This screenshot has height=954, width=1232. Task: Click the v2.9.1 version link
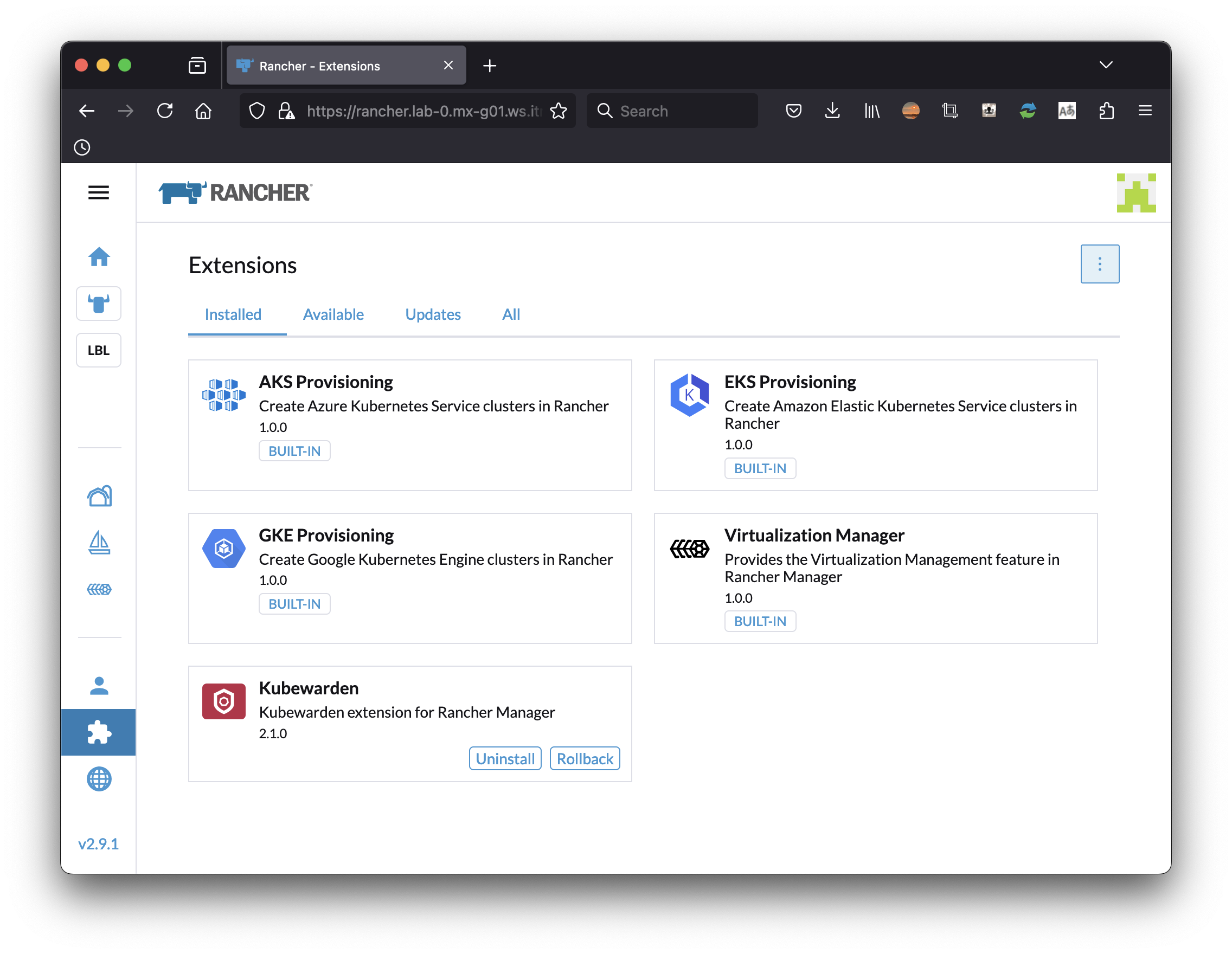[98, 843]
